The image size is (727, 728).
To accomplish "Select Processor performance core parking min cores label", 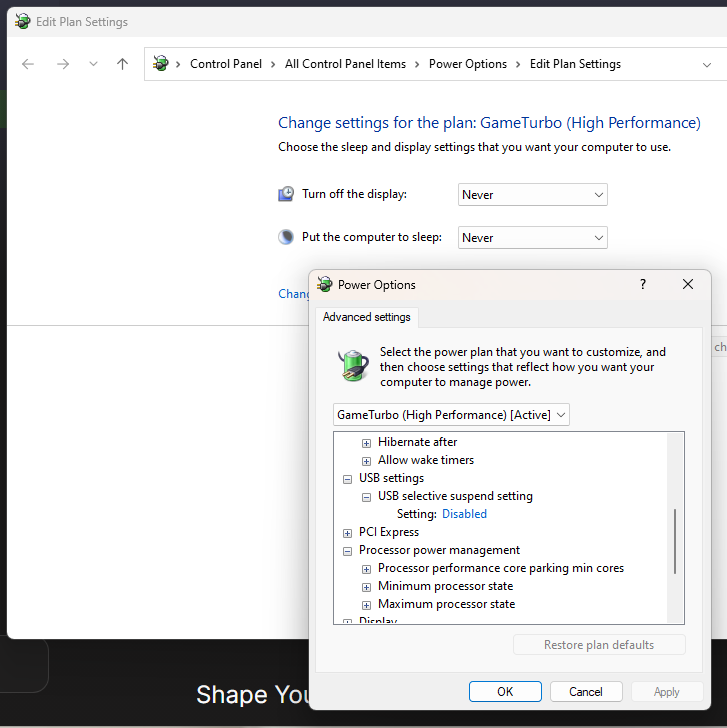I will click(x=500, y=568).
